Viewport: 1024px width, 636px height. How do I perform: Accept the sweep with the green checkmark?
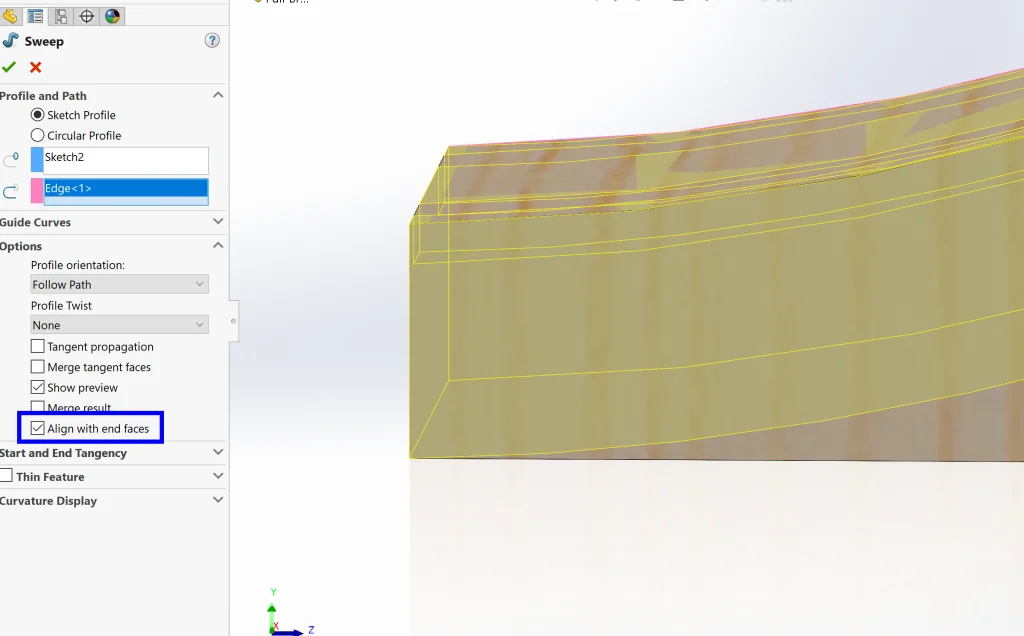[x=9, y=67]
